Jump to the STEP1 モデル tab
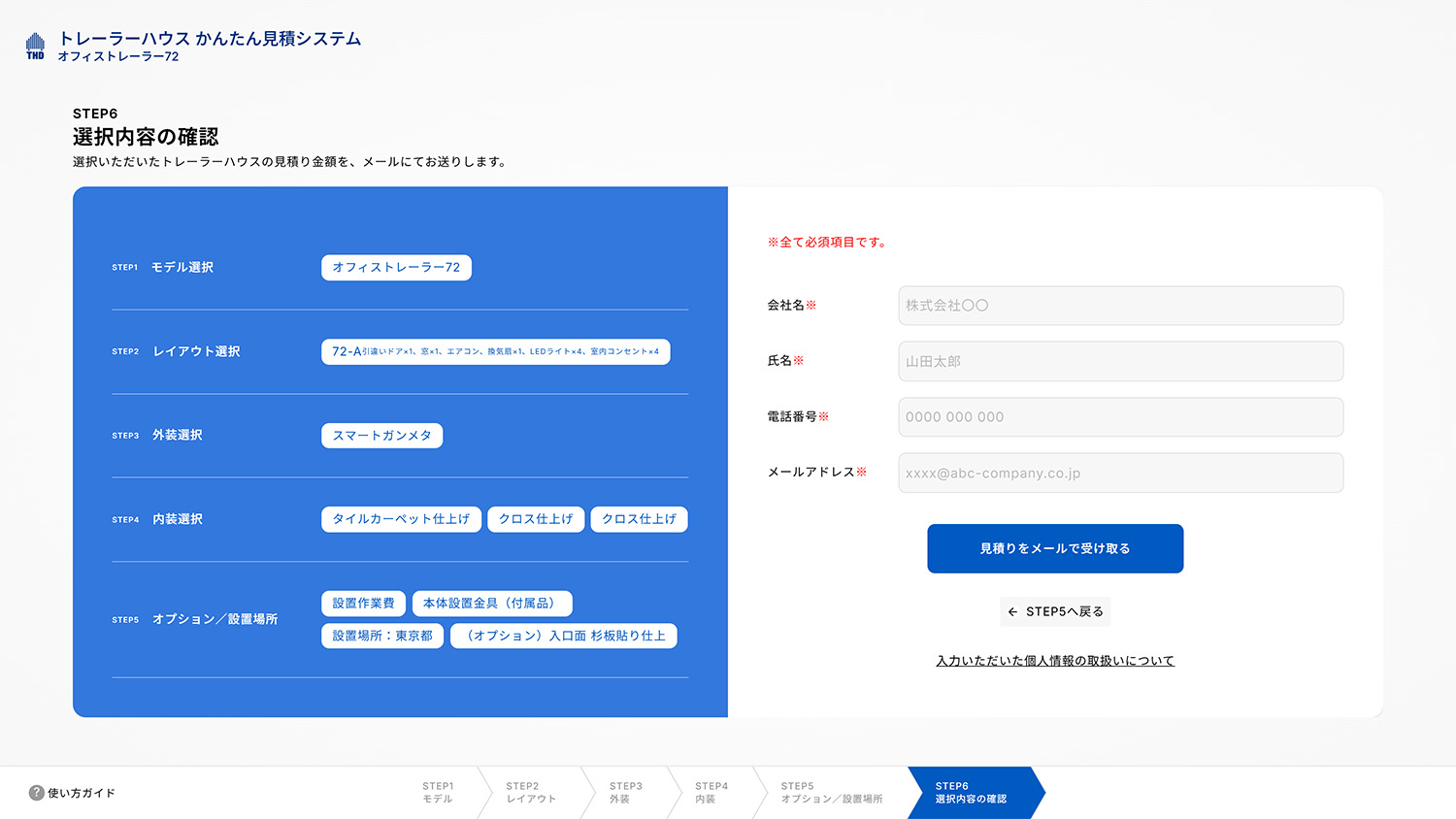Screen dimensions: 1456x819 click(x=438, y=793)
